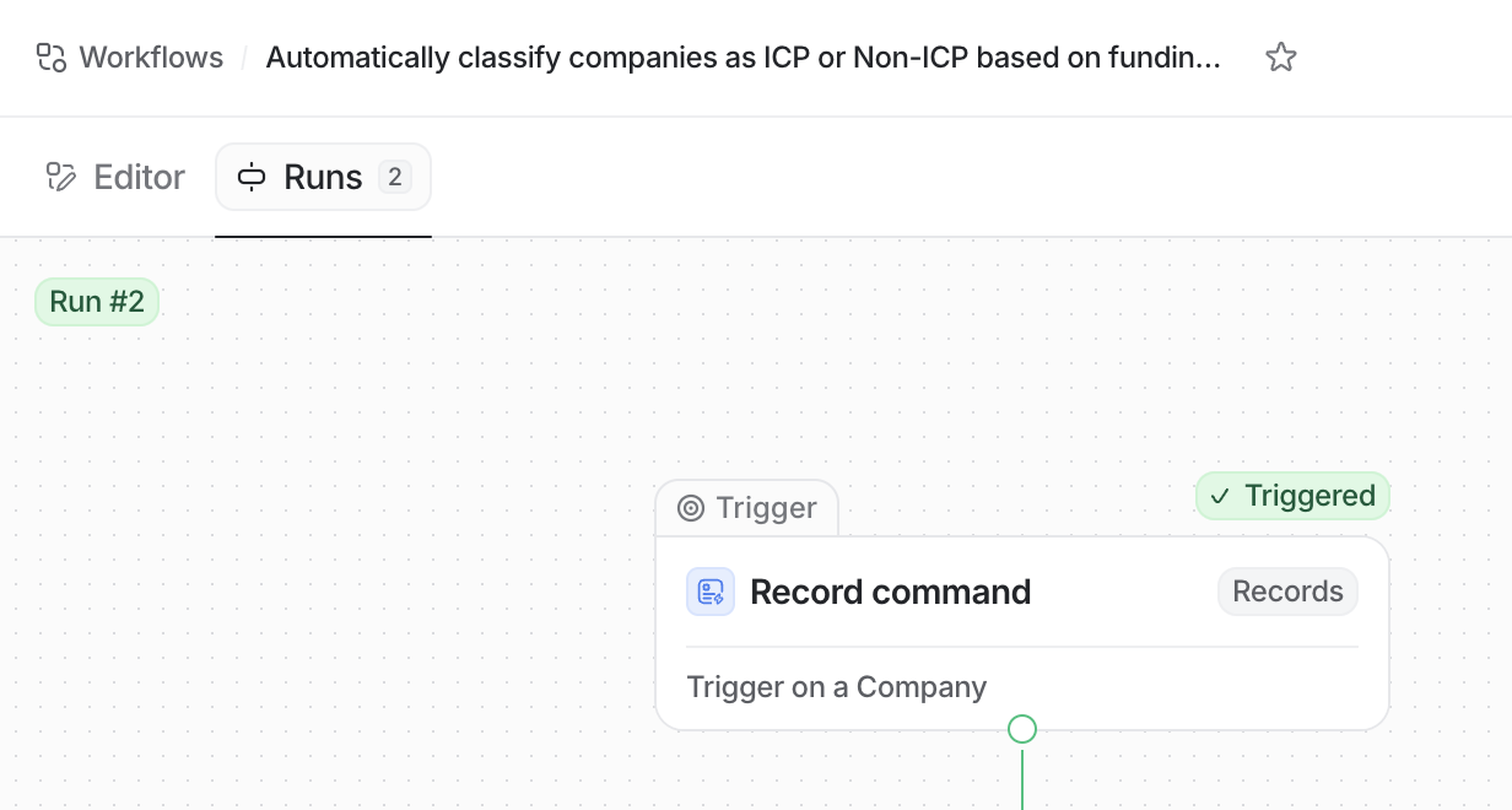This screenshot has width=1512, height=810.
Task: Click the Run #2 badge
Action: point(97,302)
